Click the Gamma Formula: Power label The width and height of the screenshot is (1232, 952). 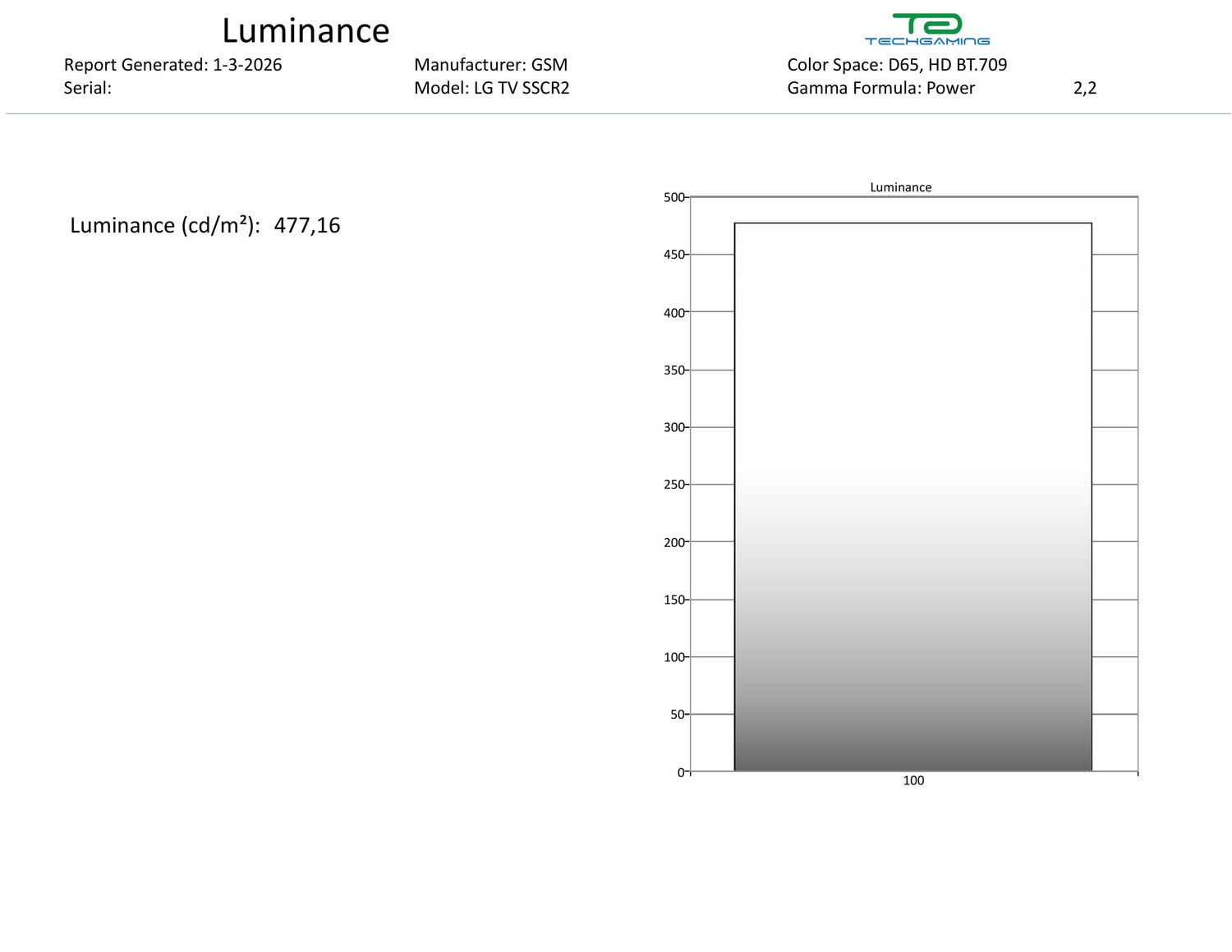(880, 88)
